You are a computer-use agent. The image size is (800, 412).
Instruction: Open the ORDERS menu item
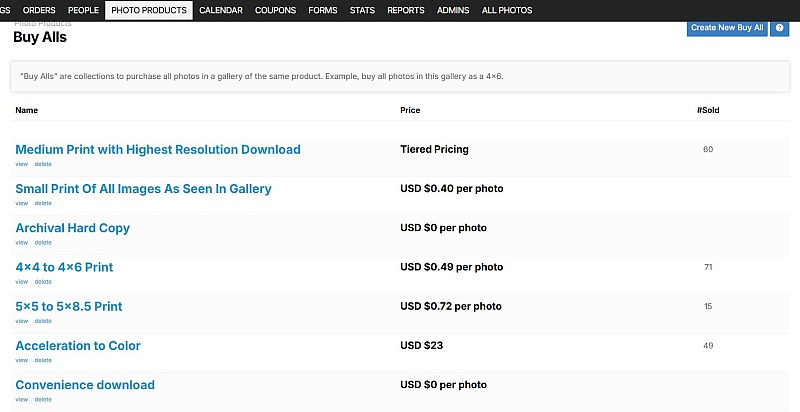[x=39, y=10]
